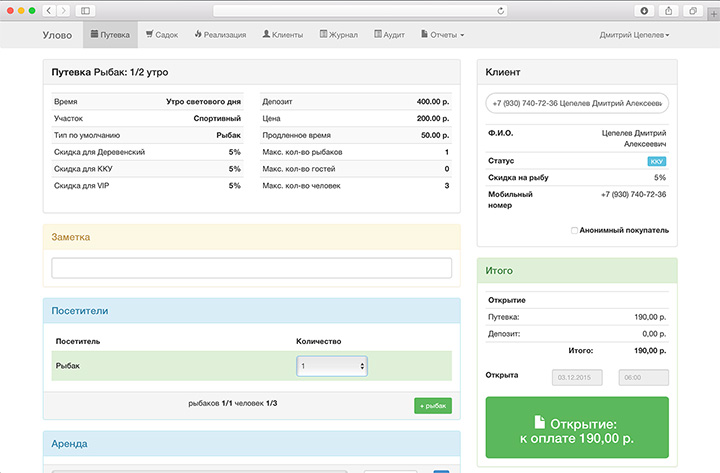Go to the Реализация section
720x473 pixels.
click(x=220, y=35)
